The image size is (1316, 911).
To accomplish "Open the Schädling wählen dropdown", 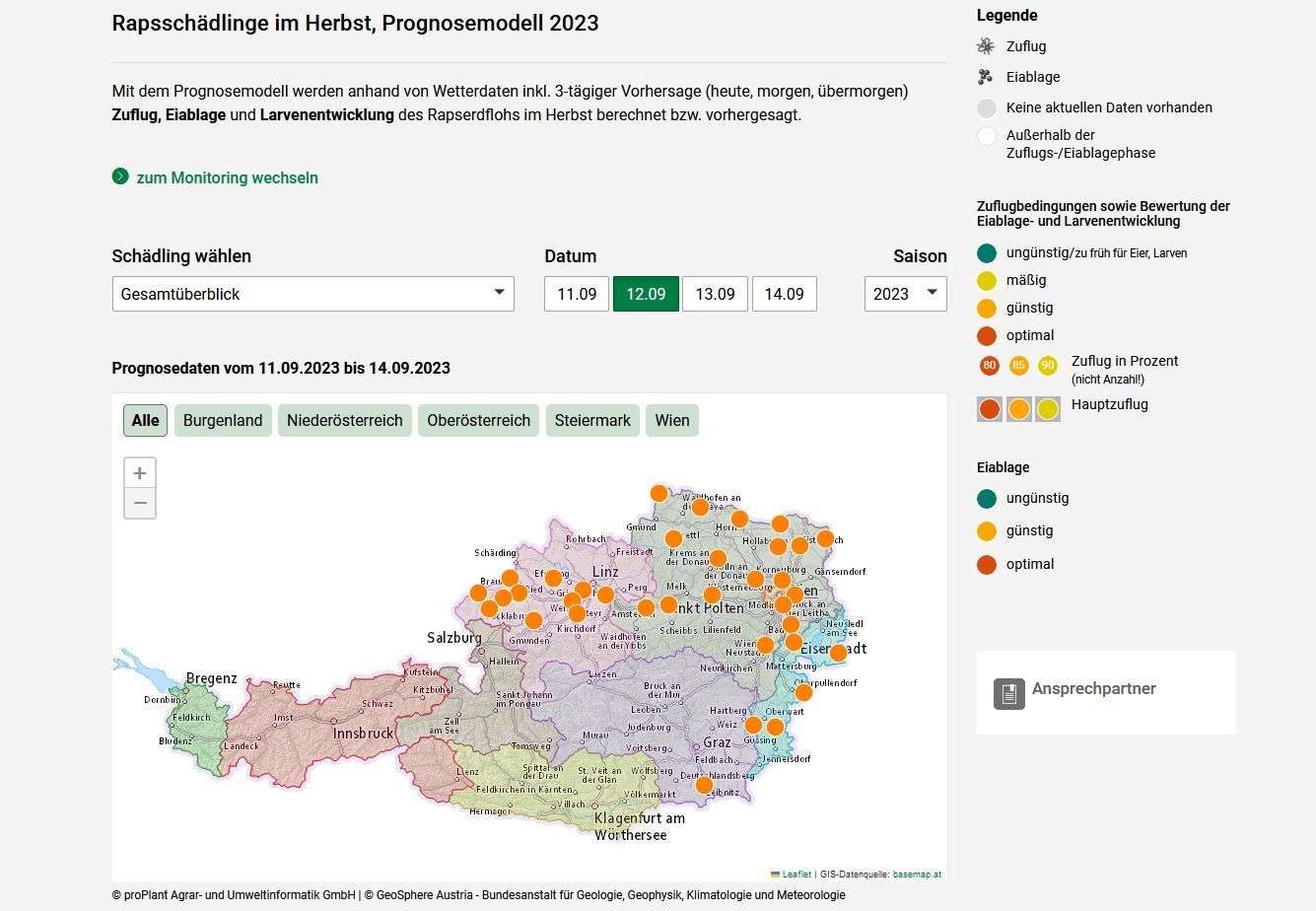I will (x=312, y=294).
